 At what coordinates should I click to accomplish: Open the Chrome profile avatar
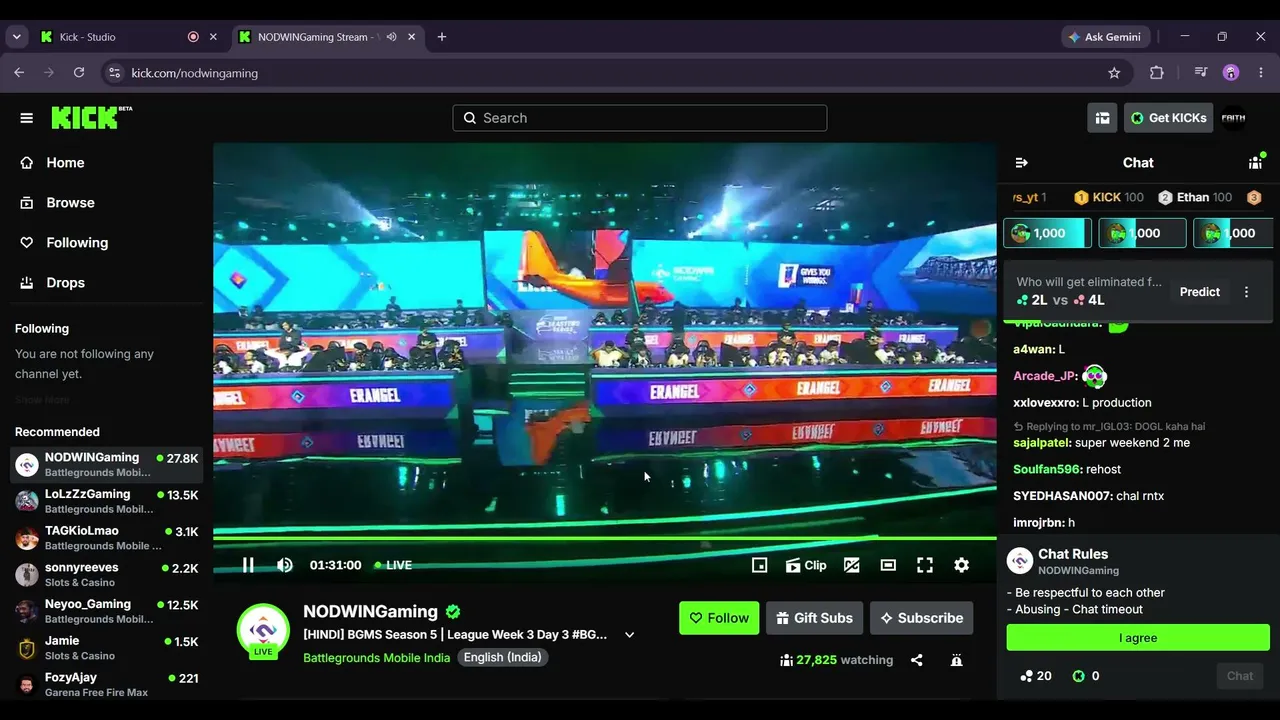(1231, 73)
